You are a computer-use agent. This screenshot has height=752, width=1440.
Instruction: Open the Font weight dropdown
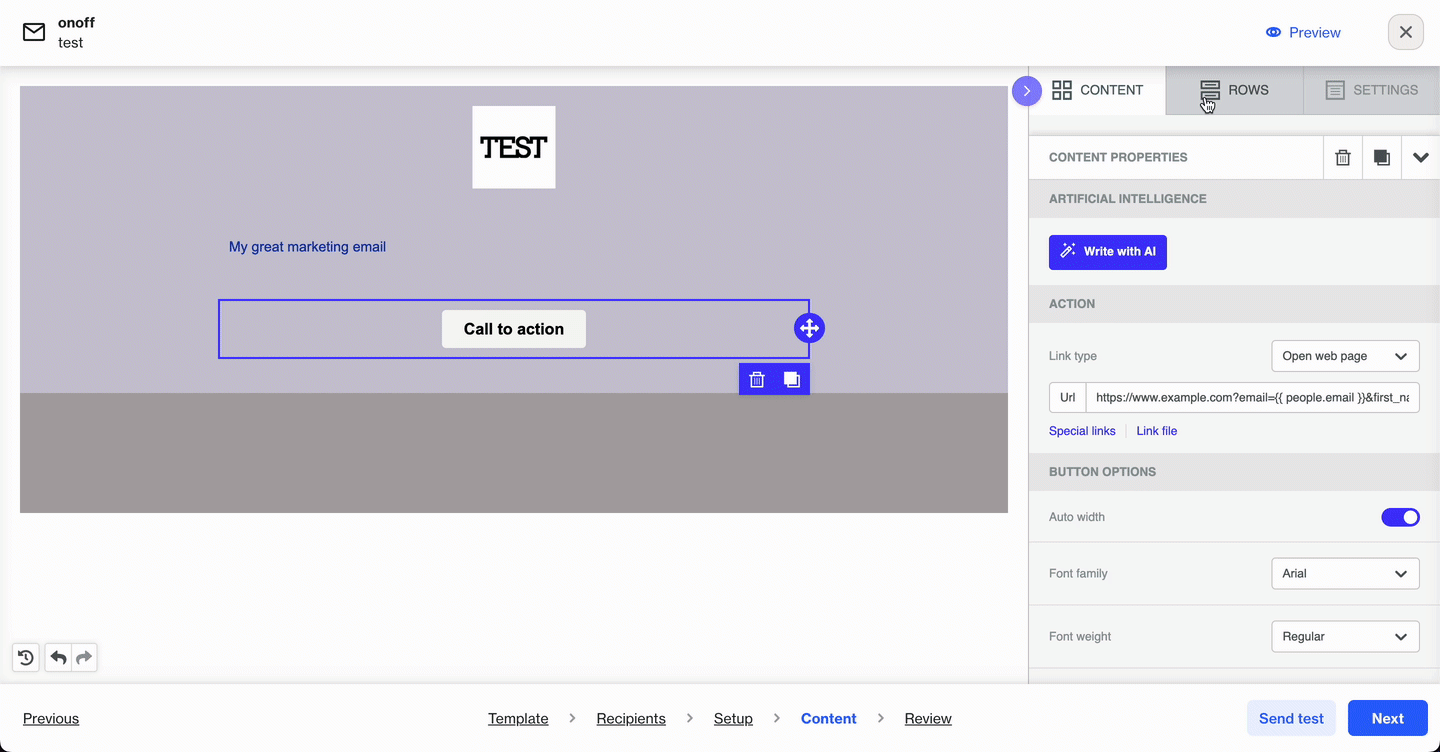[x=1345, y=636]
